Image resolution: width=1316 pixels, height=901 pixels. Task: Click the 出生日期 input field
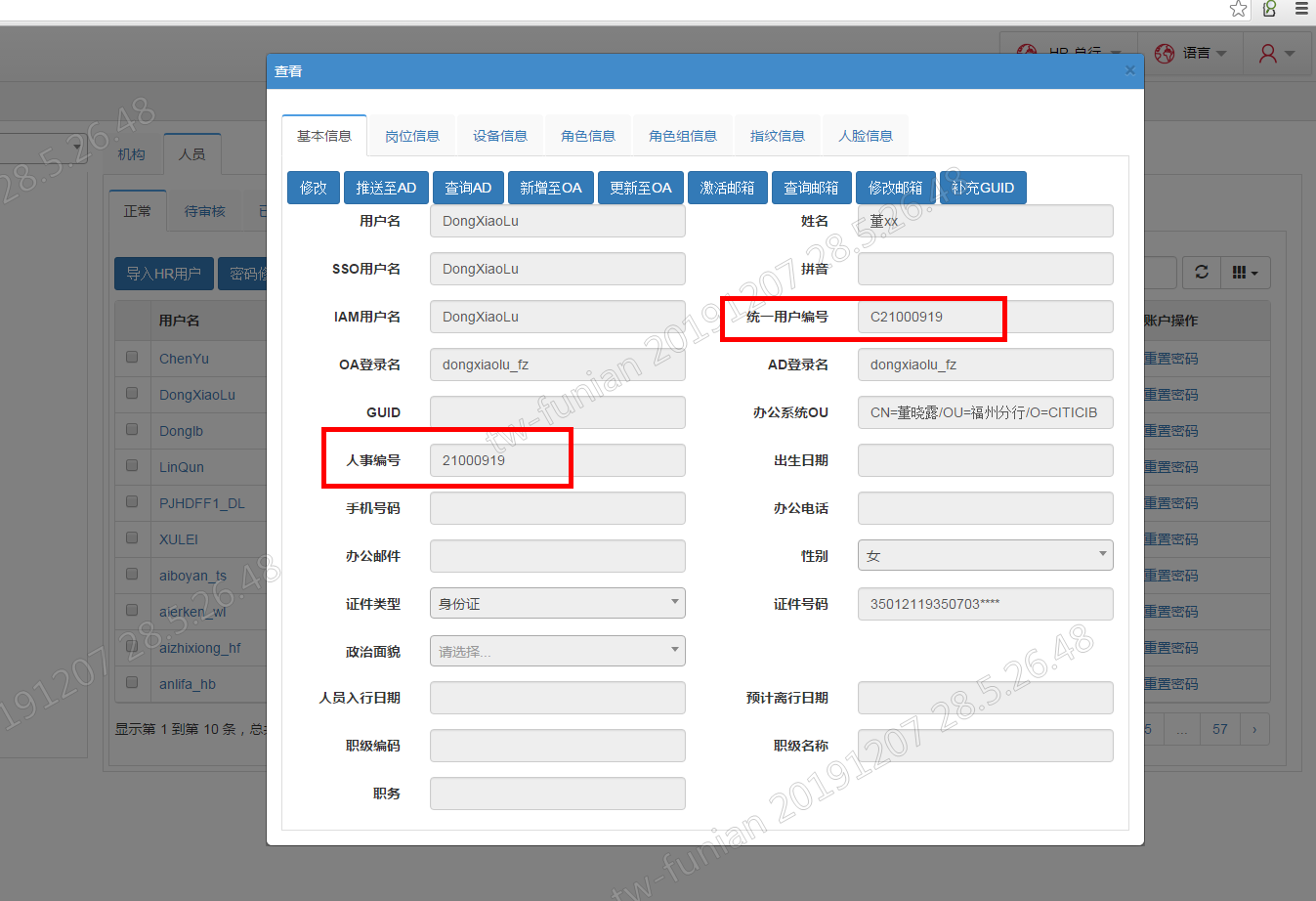tap(985, 460)
